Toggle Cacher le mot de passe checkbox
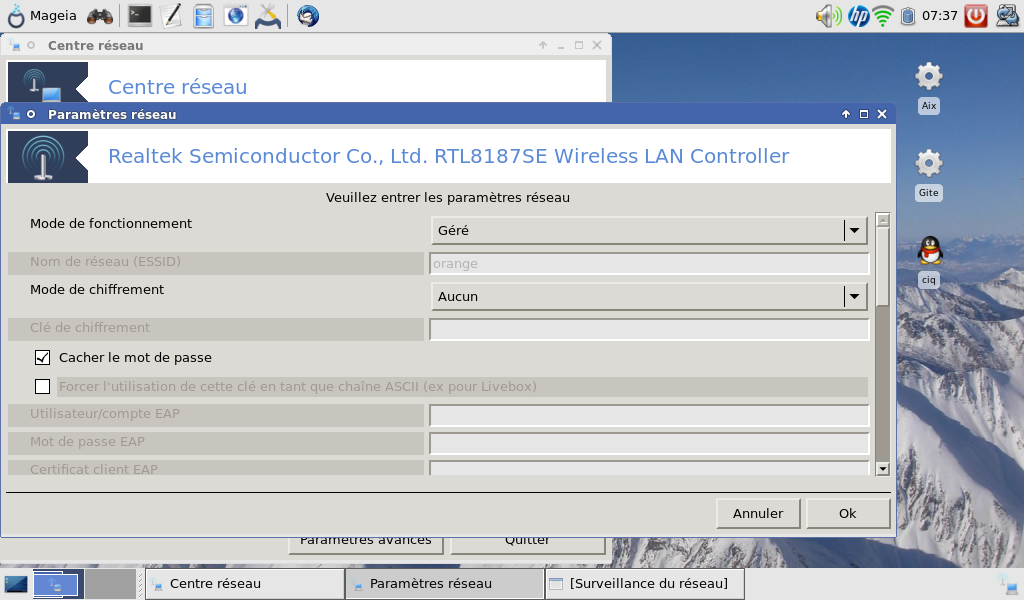 pyautogui.click(x=42, y=358)
